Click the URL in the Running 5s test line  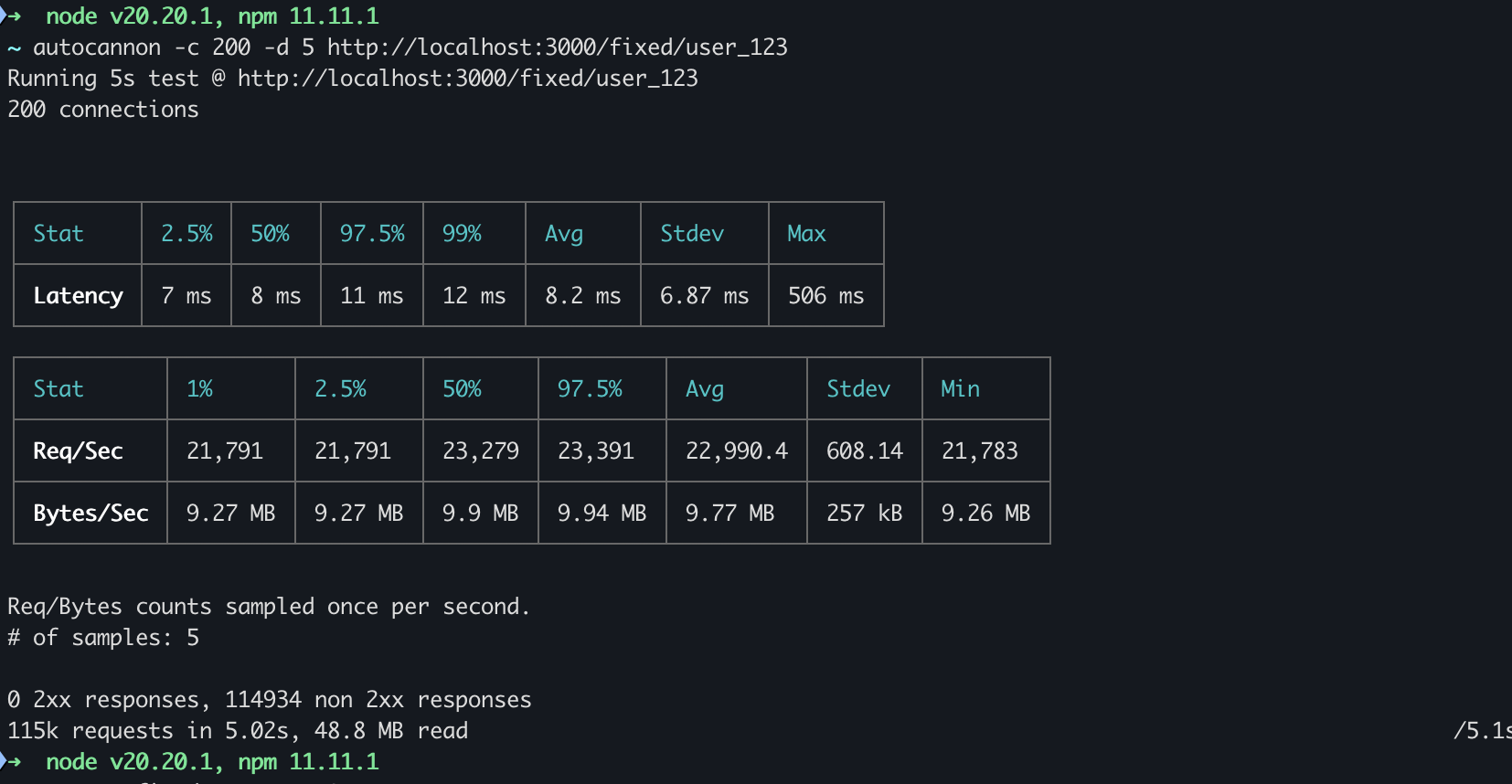(467, 79)
